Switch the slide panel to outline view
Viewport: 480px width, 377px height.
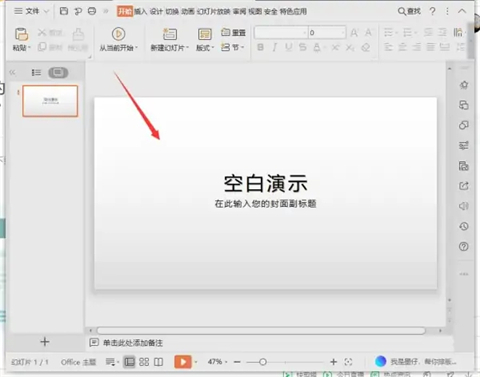click(36, 72)
